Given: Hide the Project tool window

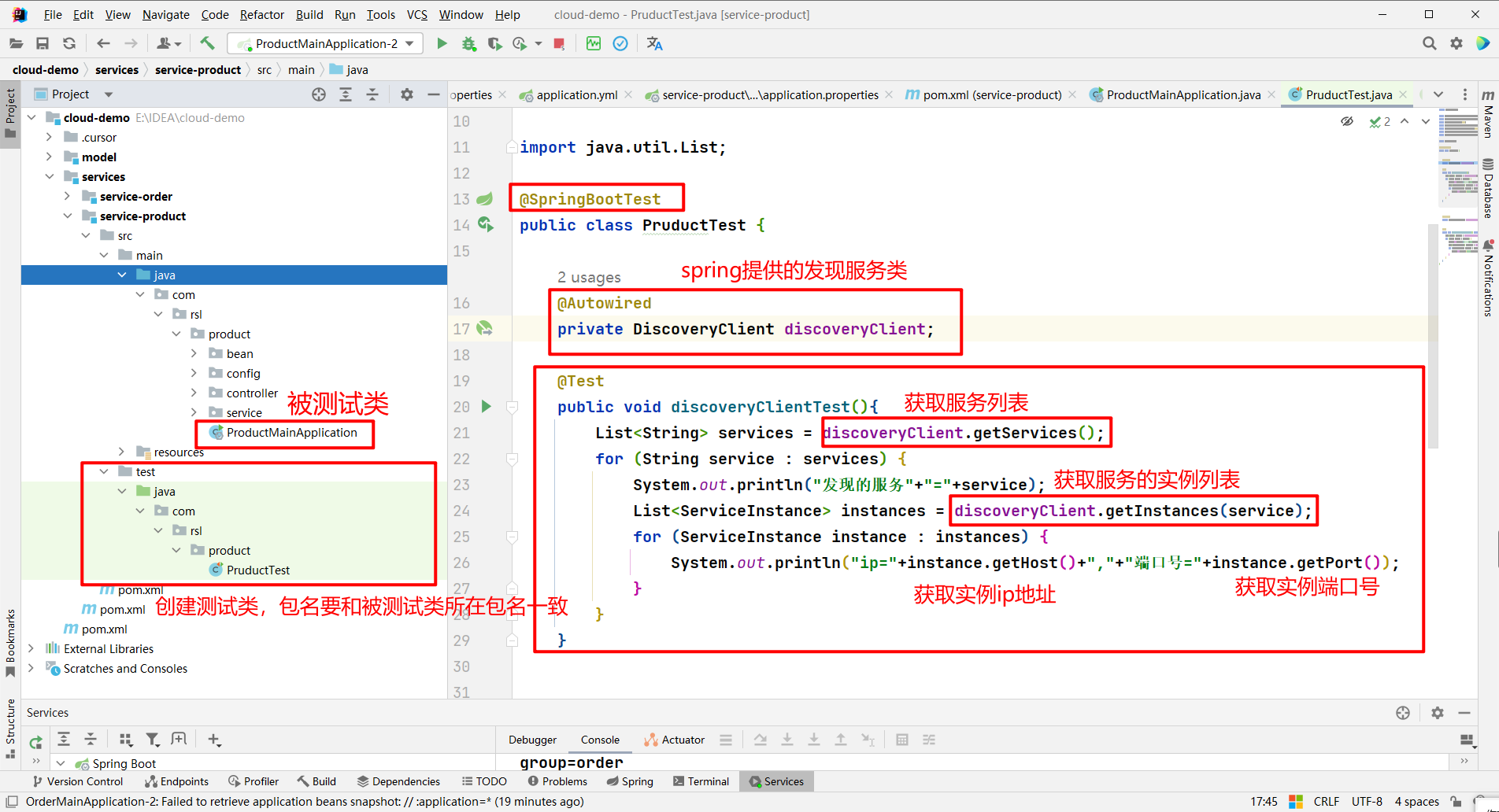Looking at the screenshot, I should 433,94.
